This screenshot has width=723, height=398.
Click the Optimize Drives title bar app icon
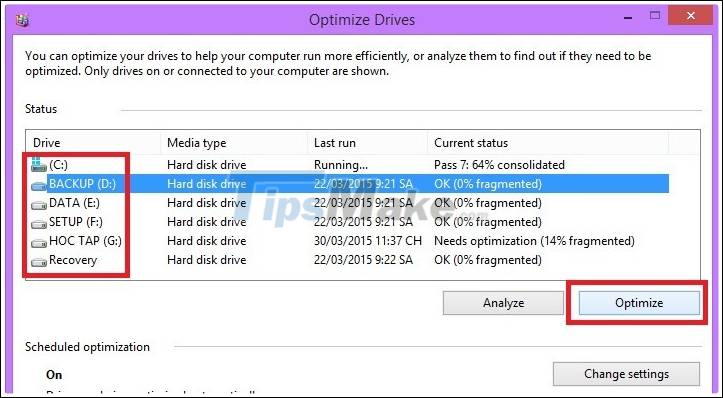22,20
